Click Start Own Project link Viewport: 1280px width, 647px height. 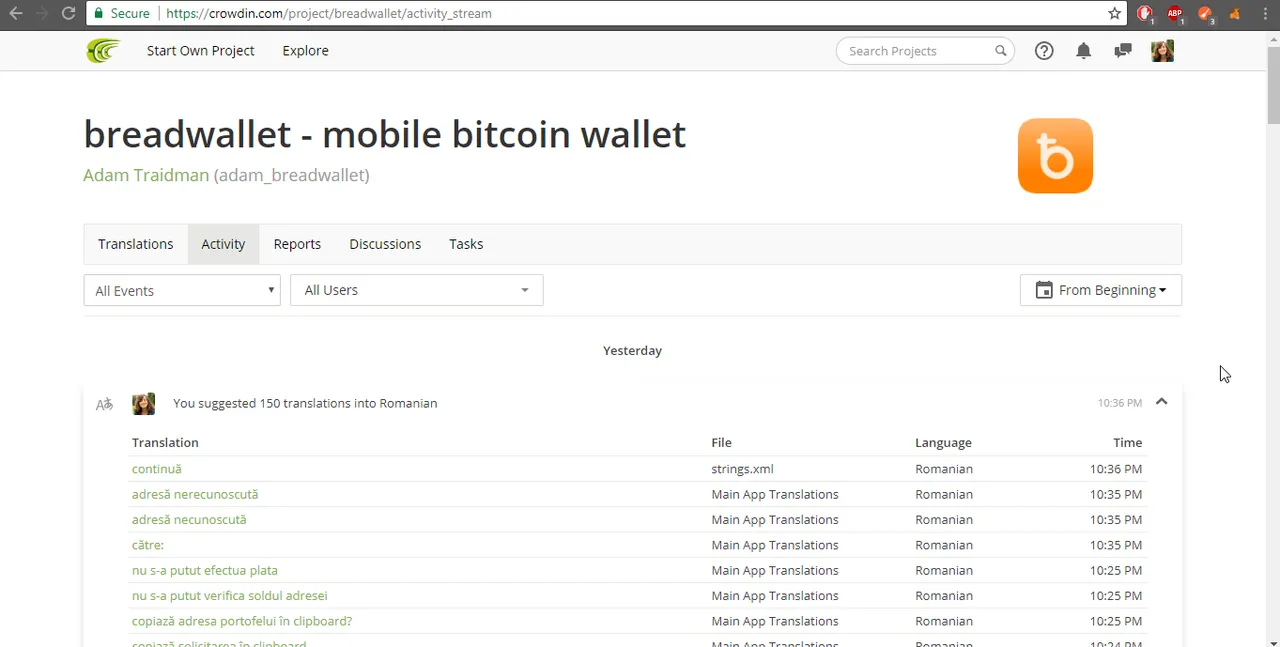pyautogui.click(x=200, y=50)
